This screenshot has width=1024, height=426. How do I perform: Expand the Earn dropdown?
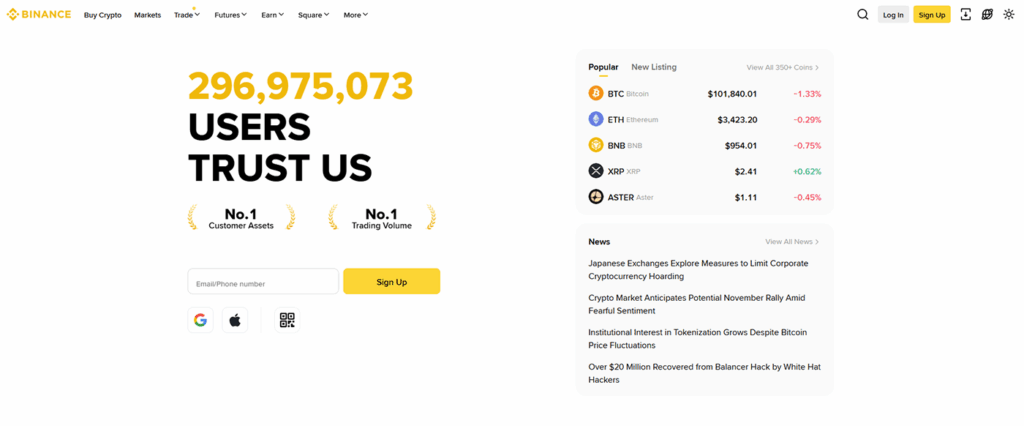272,15
